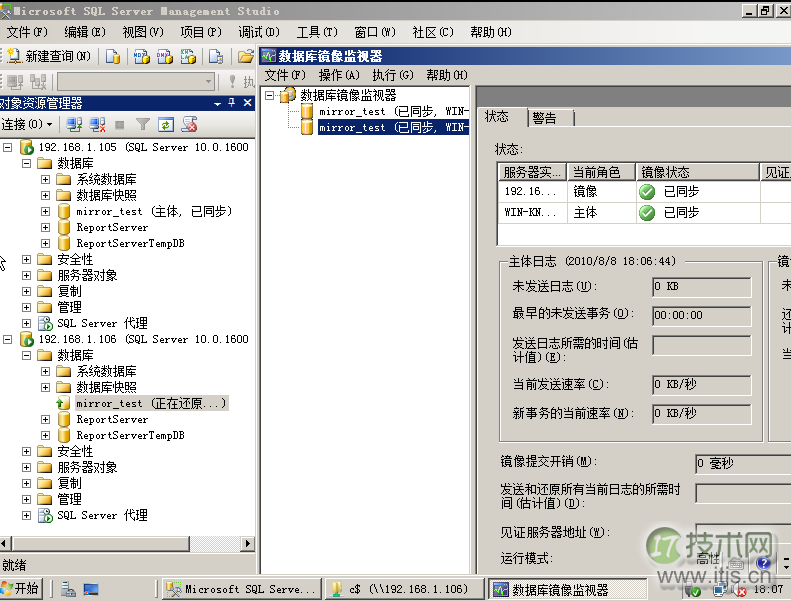The height and width of the screenshot is (601, 791).
Task: Click the DMX query toolbar icon
Action: (x=165, y=56)
